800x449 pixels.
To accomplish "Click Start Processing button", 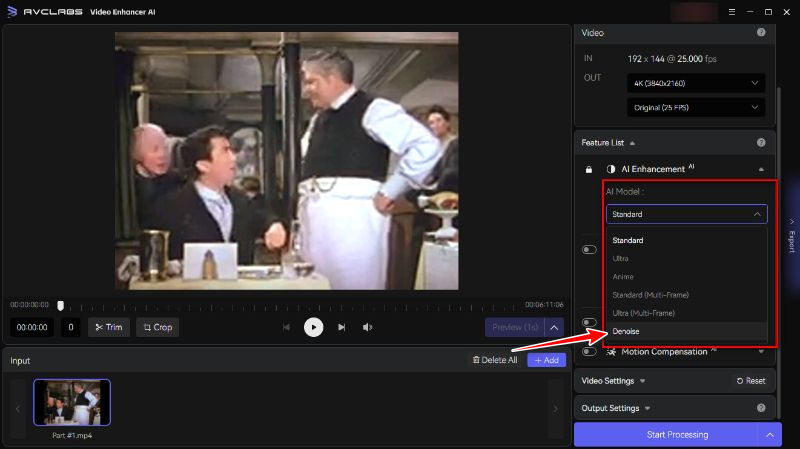I will [666, 435].
